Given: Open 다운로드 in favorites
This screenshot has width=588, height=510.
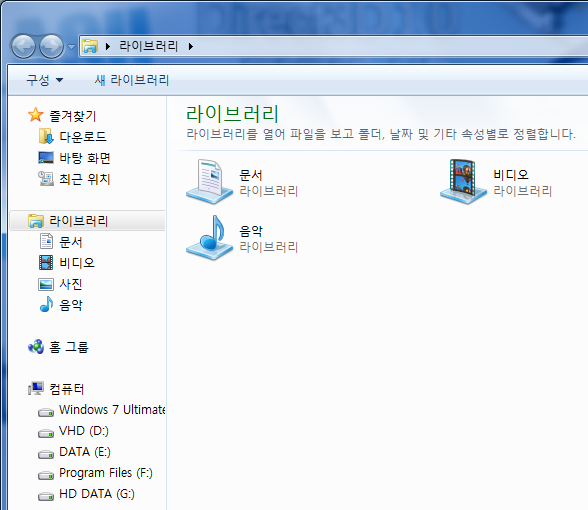Looking at the screenshot, I should (x=83, y=137).
